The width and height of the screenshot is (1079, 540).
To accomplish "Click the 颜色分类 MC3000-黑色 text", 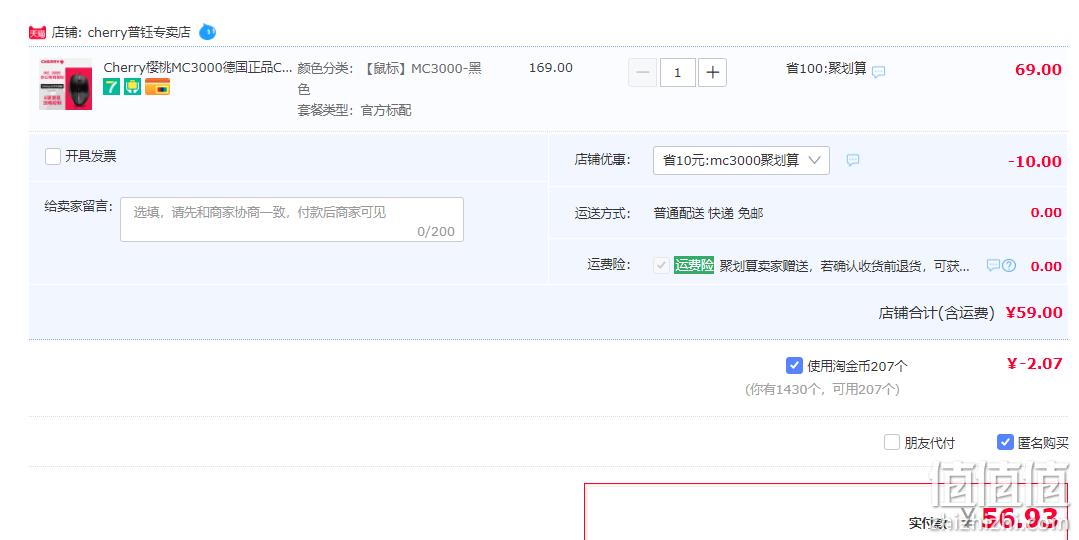I will 389,78.
